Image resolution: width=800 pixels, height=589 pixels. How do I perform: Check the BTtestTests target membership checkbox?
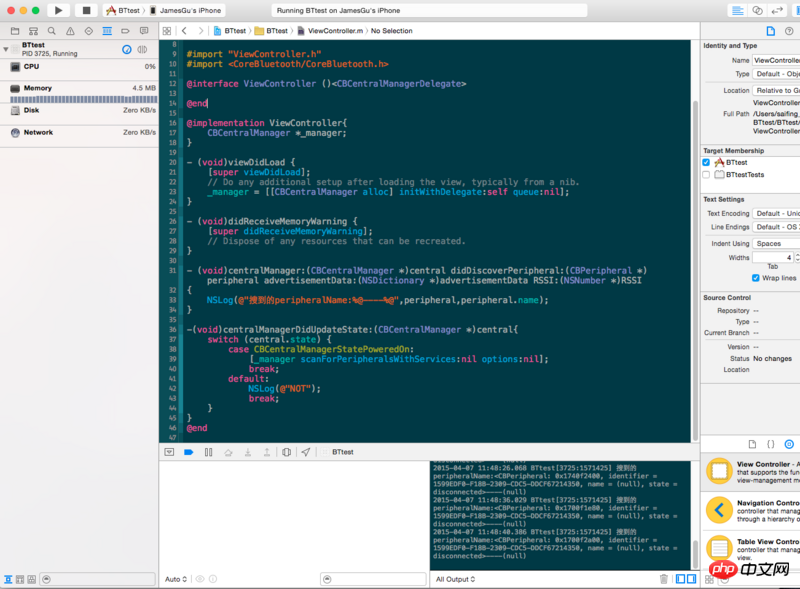(x=706, y=175)
